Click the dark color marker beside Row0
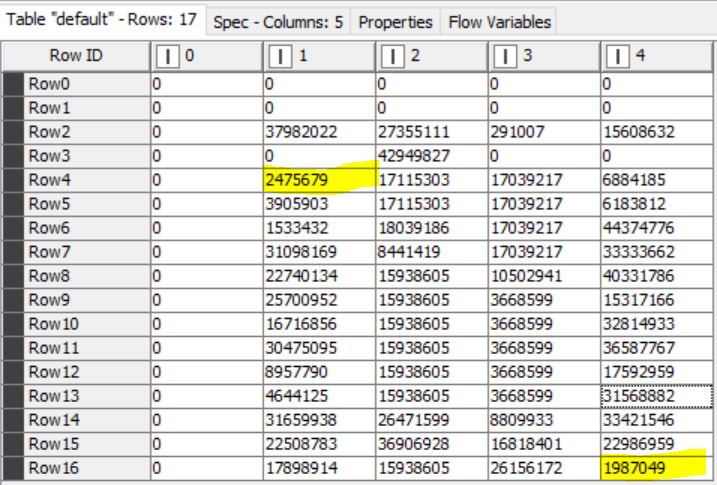 tap(13, 86)
